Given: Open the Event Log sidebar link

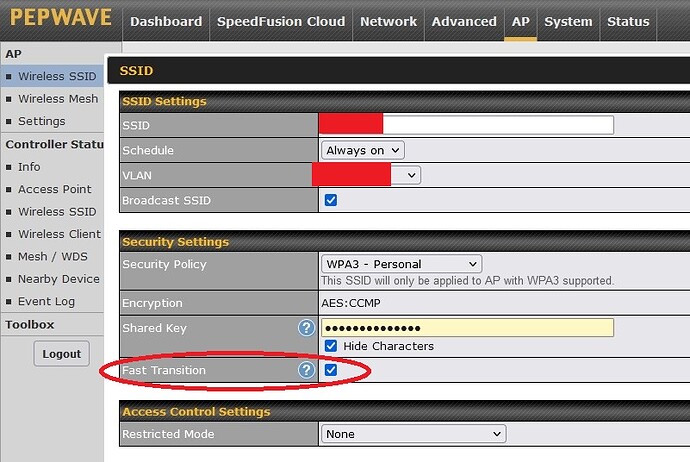Looking at the screenshot, I should click(46, 301).
